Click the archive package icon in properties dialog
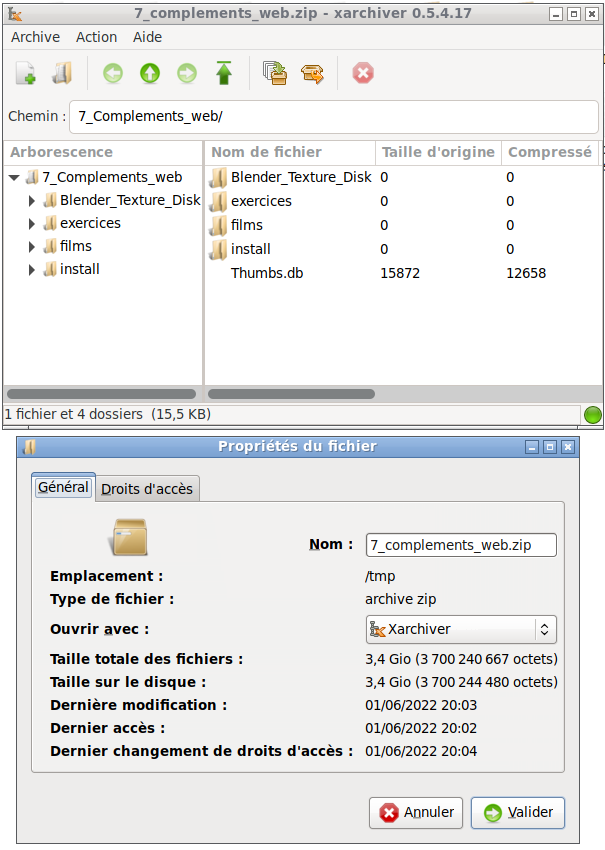Viewport: 605px width, 850px height. (130, 537)
